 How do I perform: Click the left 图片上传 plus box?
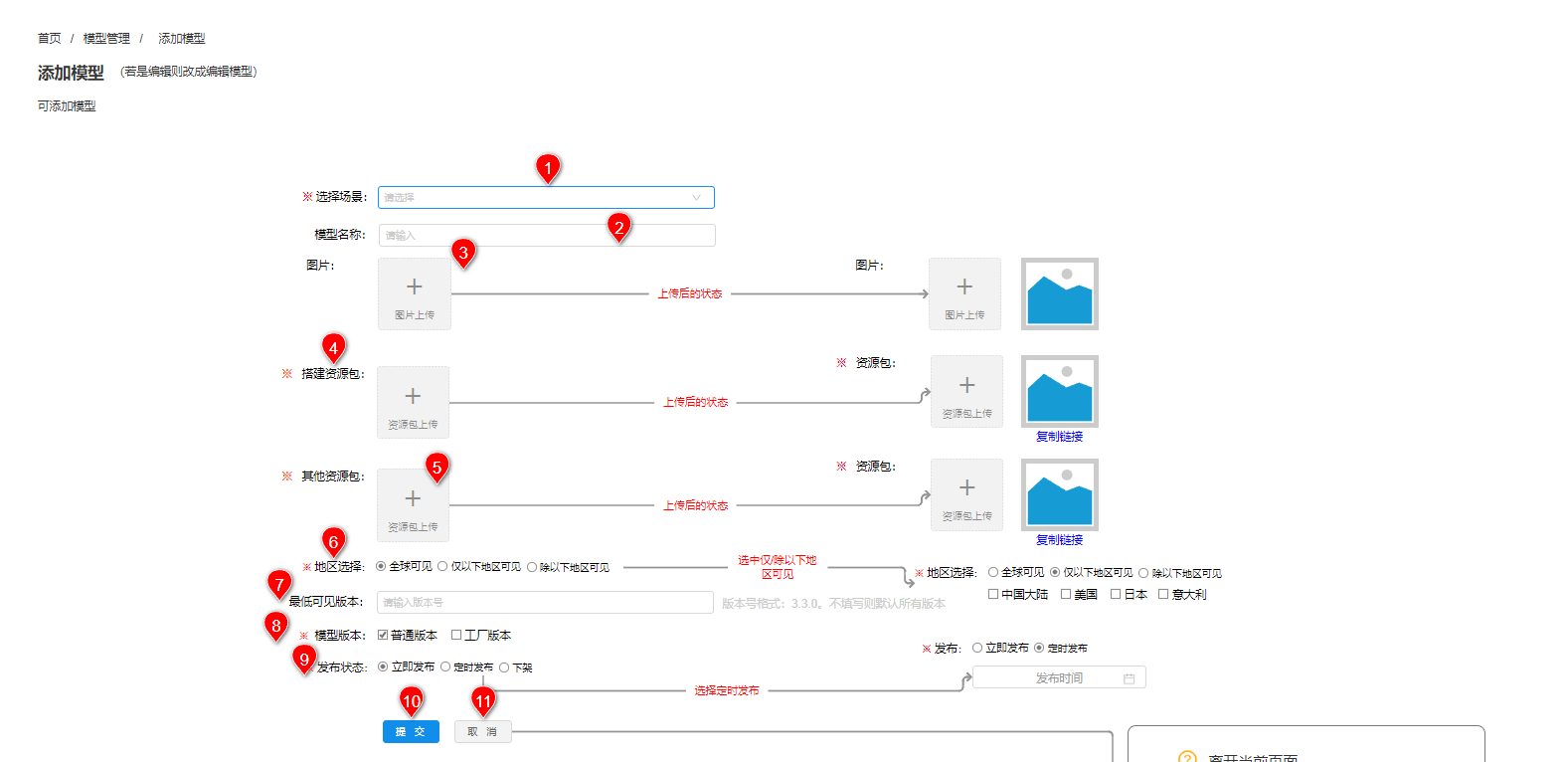point(415,293)
